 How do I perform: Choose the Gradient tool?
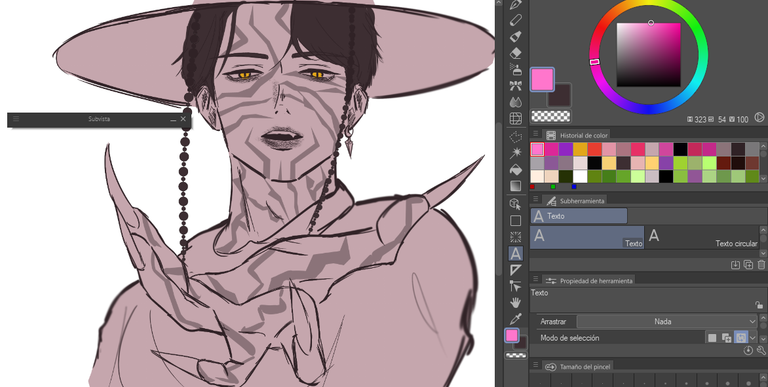tap(515, 186)
